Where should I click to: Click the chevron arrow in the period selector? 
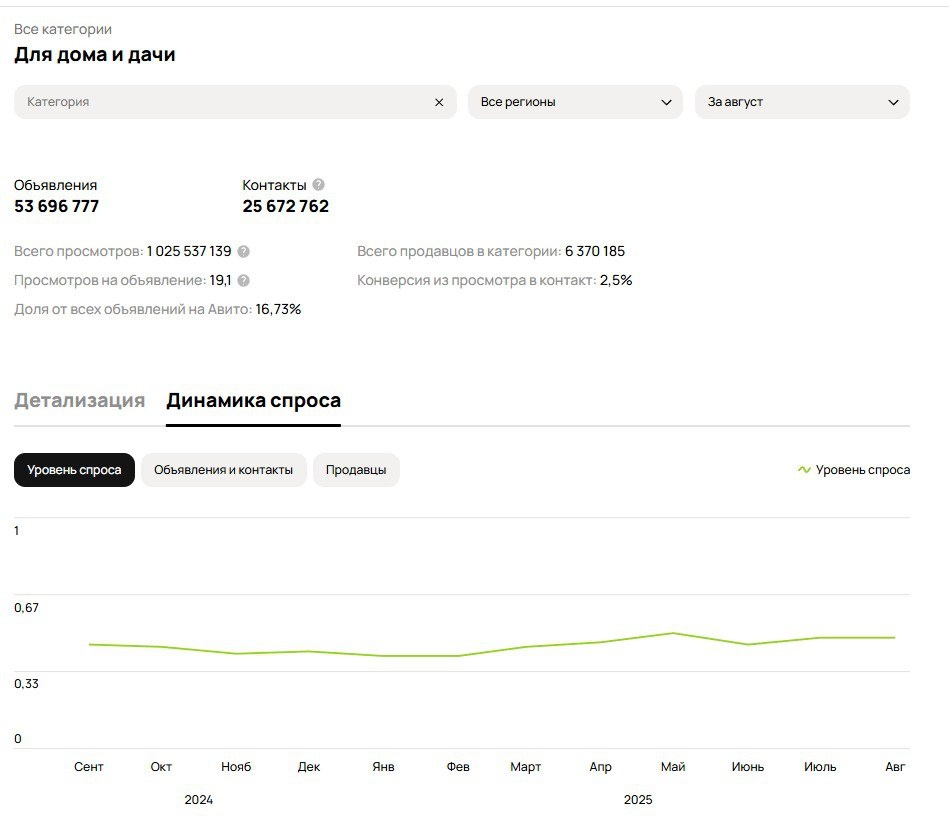(894, 102)
